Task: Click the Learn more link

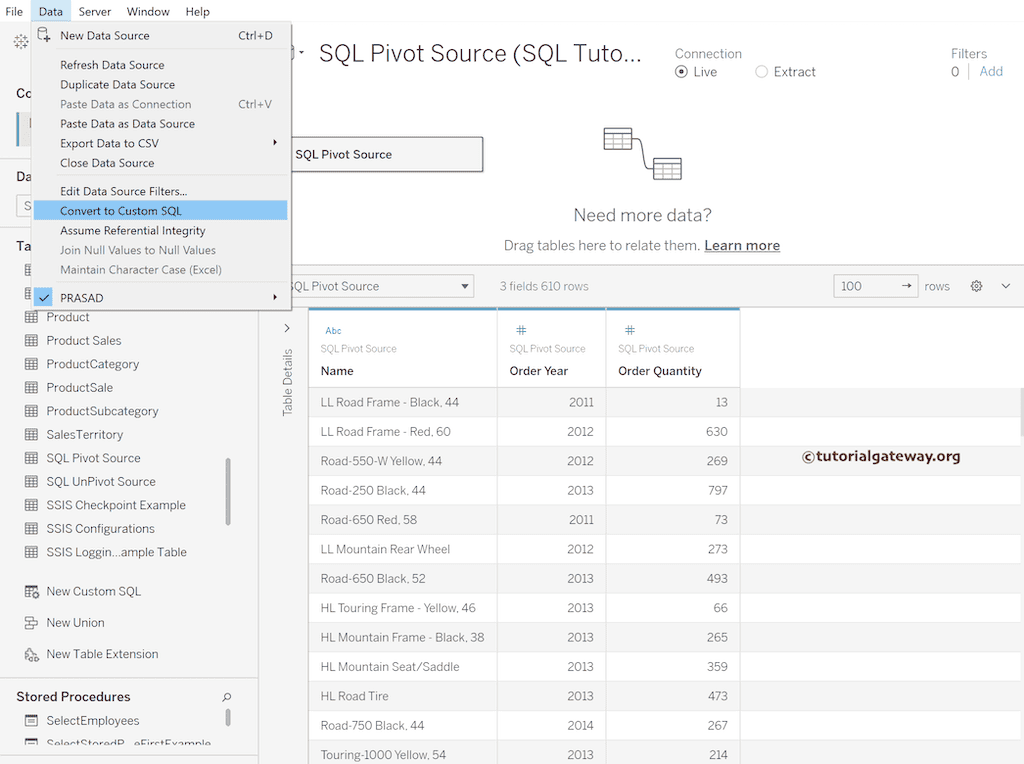Action: (742, 246)
